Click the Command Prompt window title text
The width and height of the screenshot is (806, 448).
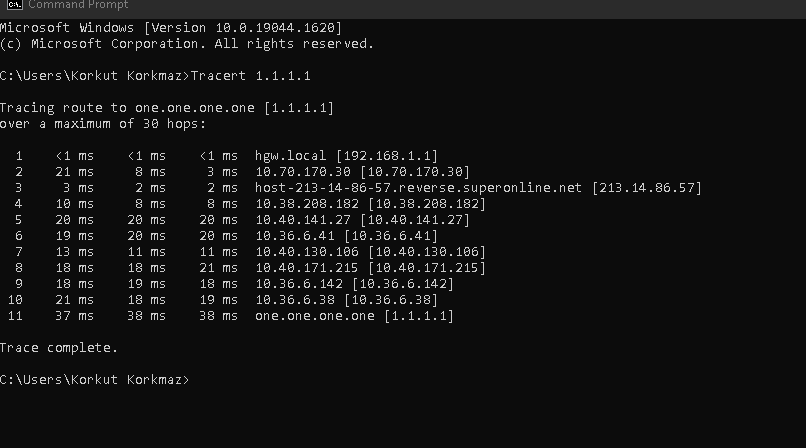tap(78, 5)
